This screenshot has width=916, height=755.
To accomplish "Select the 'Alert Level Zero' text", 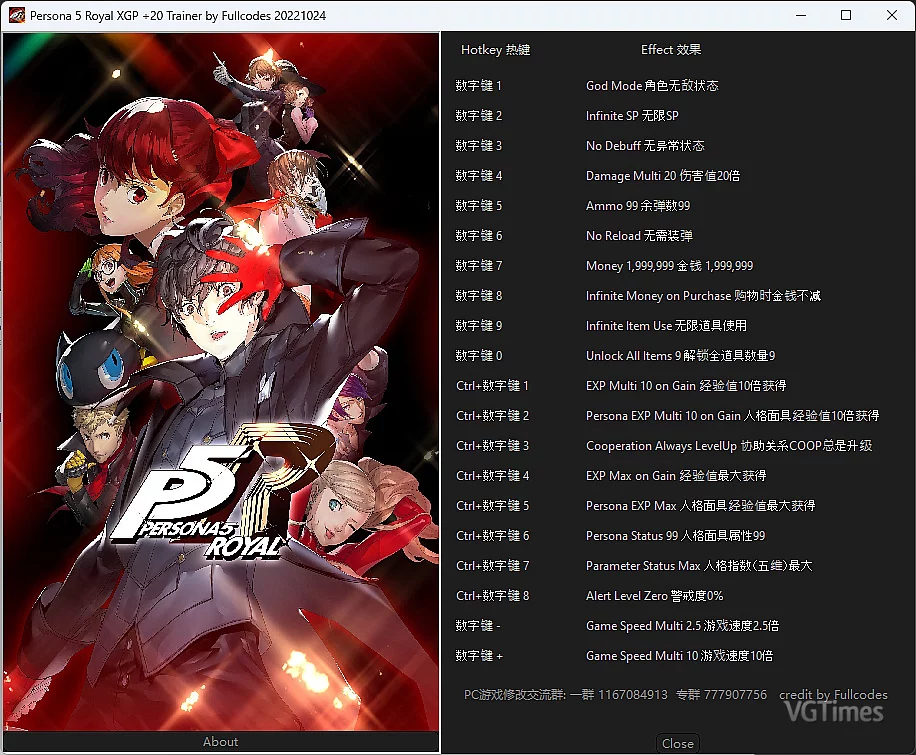I will coord(654,595).
